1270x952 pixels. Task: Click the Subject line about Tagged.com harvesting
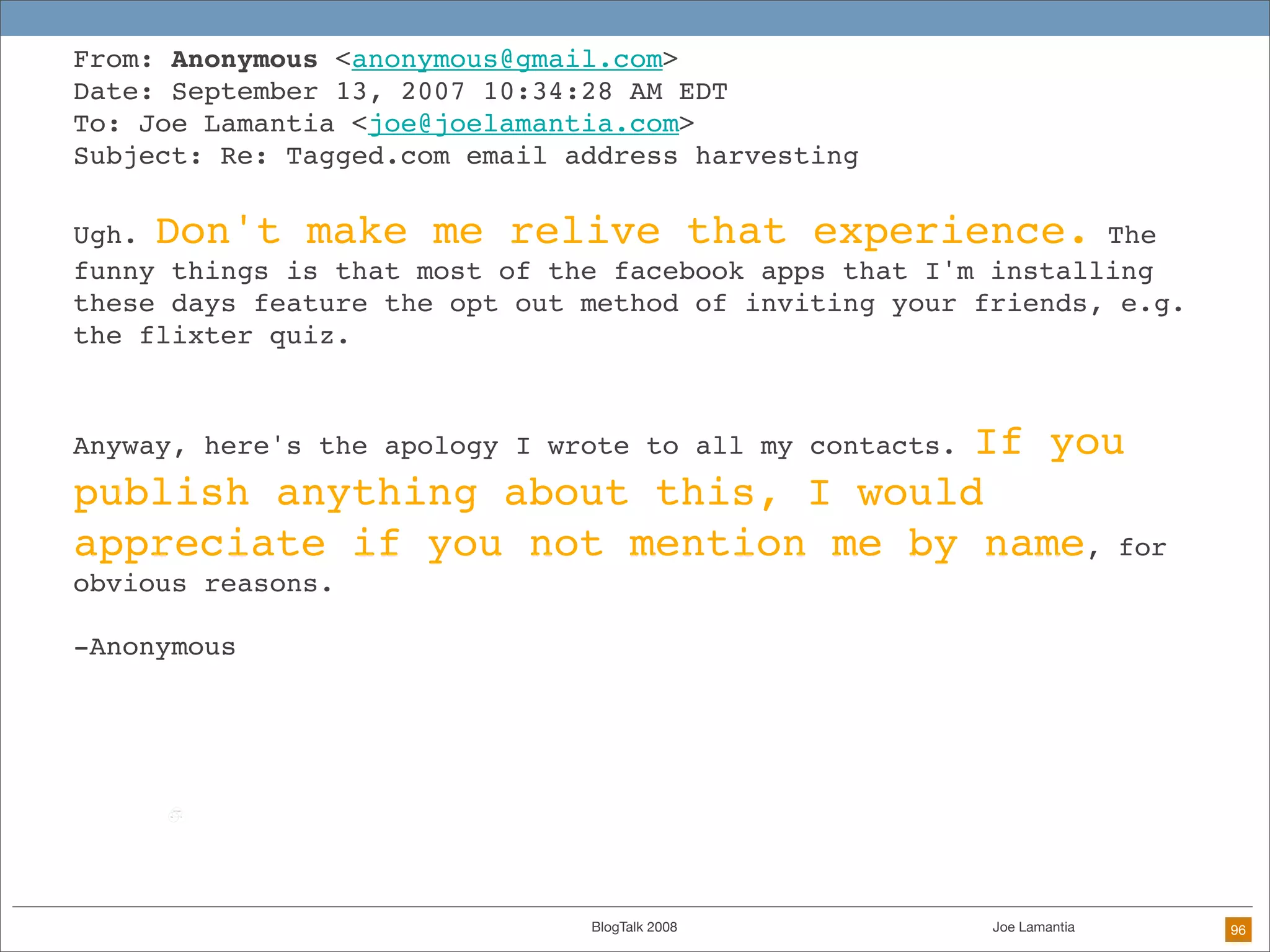coord(465,156)
